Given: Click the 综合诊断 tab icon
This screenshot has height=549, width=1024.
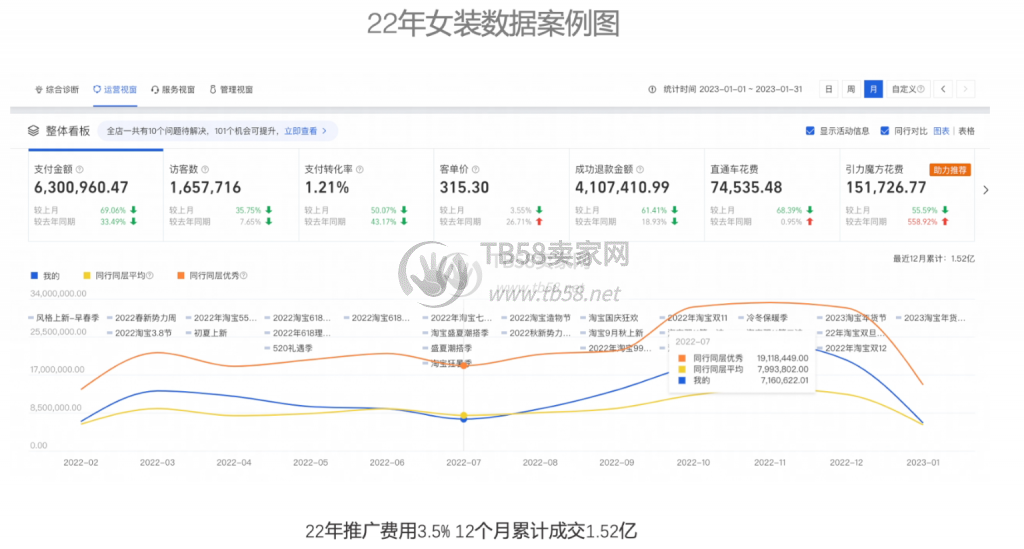Looking at the screenshot, I should tap(39, 89).
